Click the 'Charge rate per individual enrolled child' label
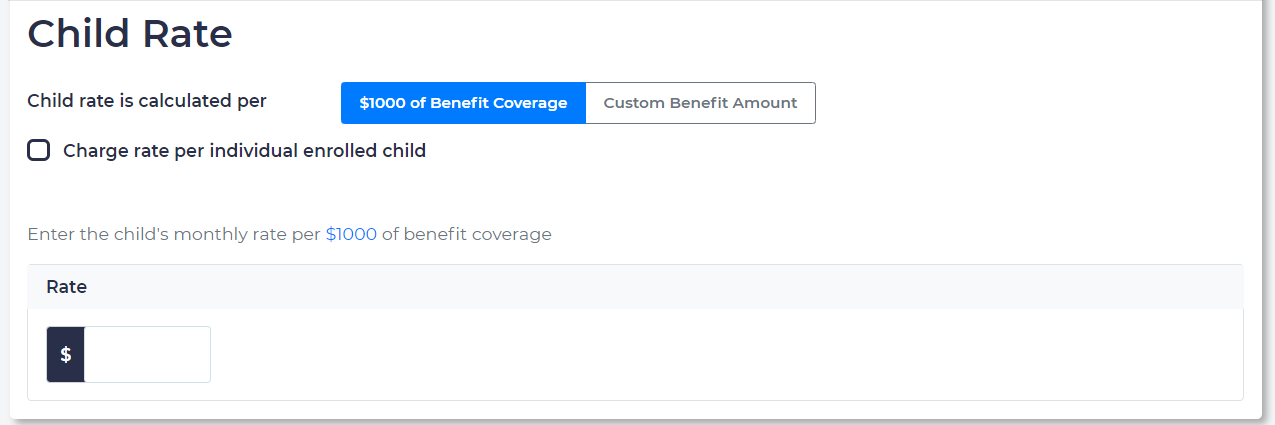Screen dimensions: 1275x425 [244, 151]
